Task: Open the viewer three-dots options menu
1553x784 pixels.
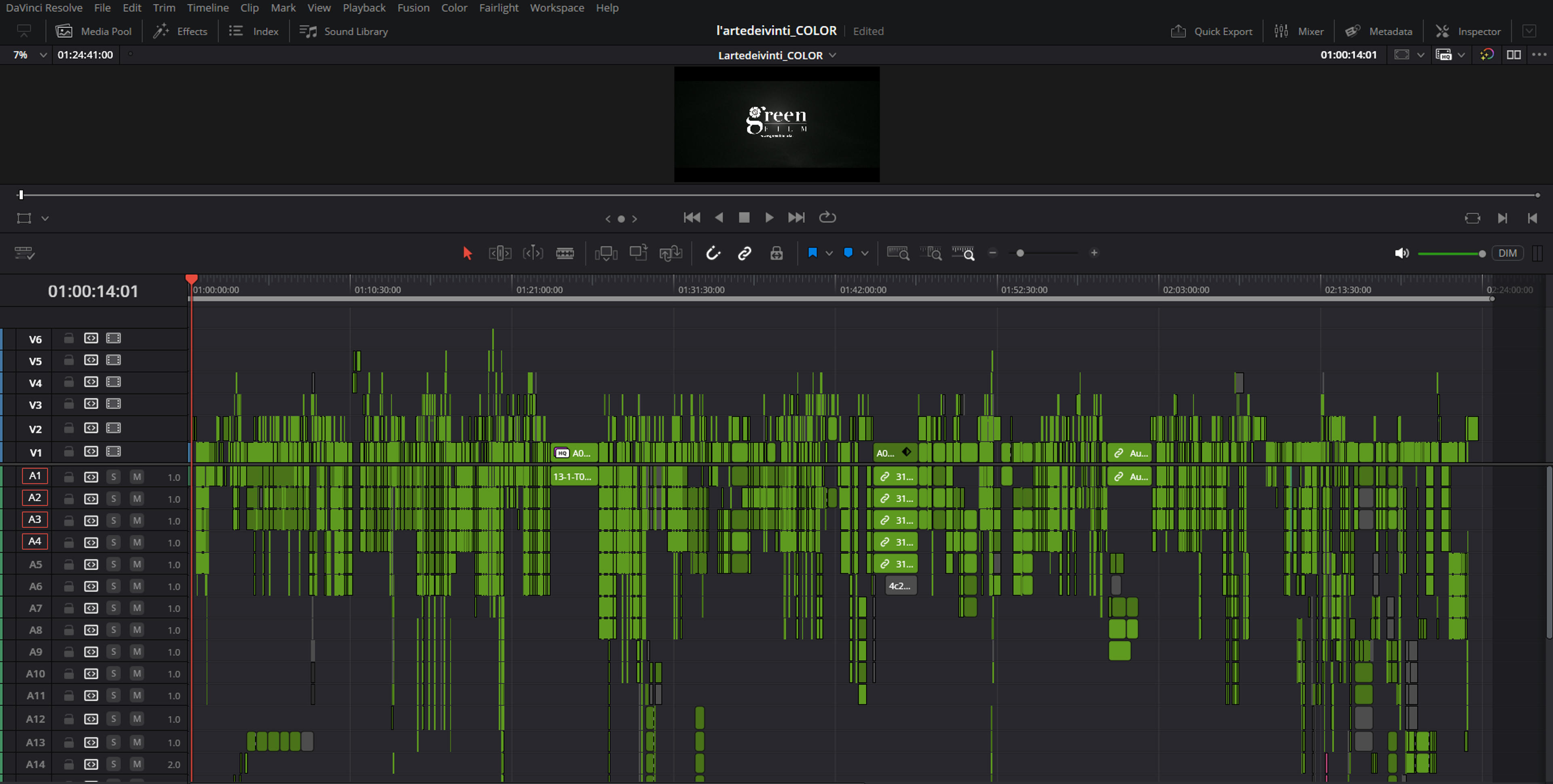Action: coord(1539,55)
